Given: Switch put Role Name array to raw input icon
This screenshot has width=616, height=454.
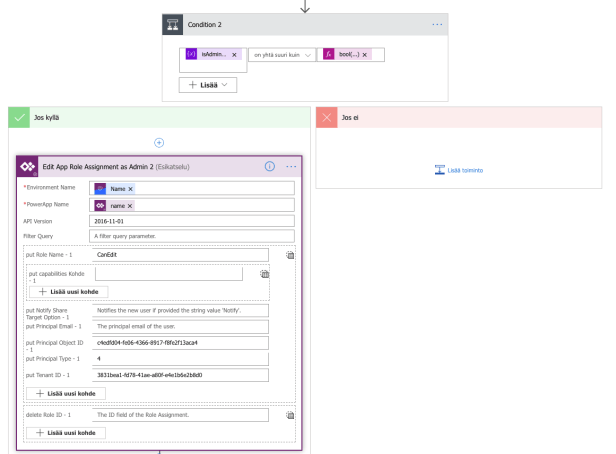Looking at the screenshot, I should 290,256.
